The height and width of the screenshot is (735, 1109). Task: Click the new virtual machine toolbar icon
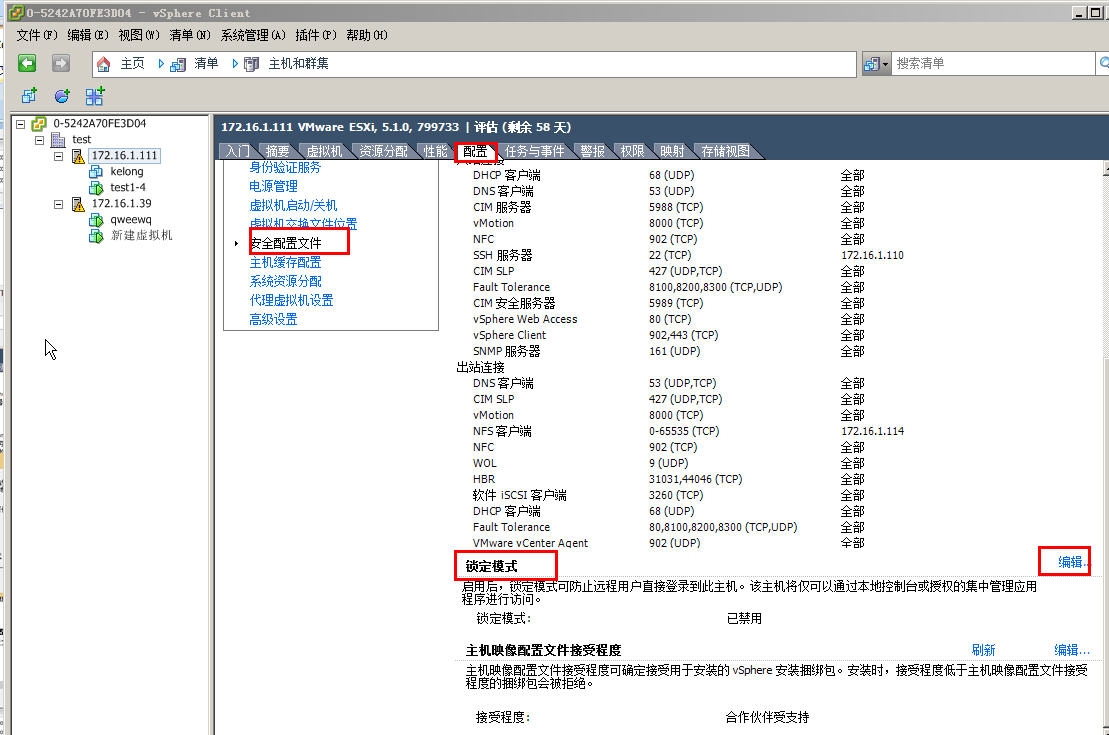point(29,96)
